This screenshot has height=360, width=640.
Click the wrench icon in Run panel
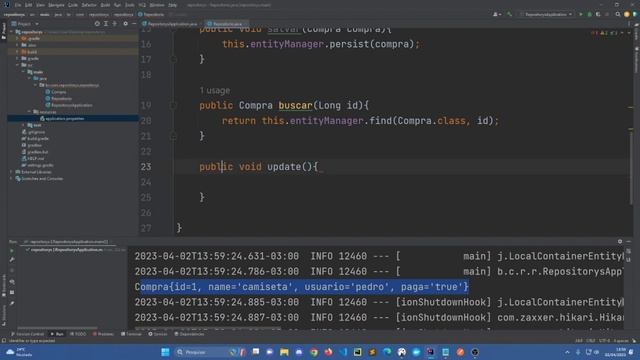coord(12,260)
